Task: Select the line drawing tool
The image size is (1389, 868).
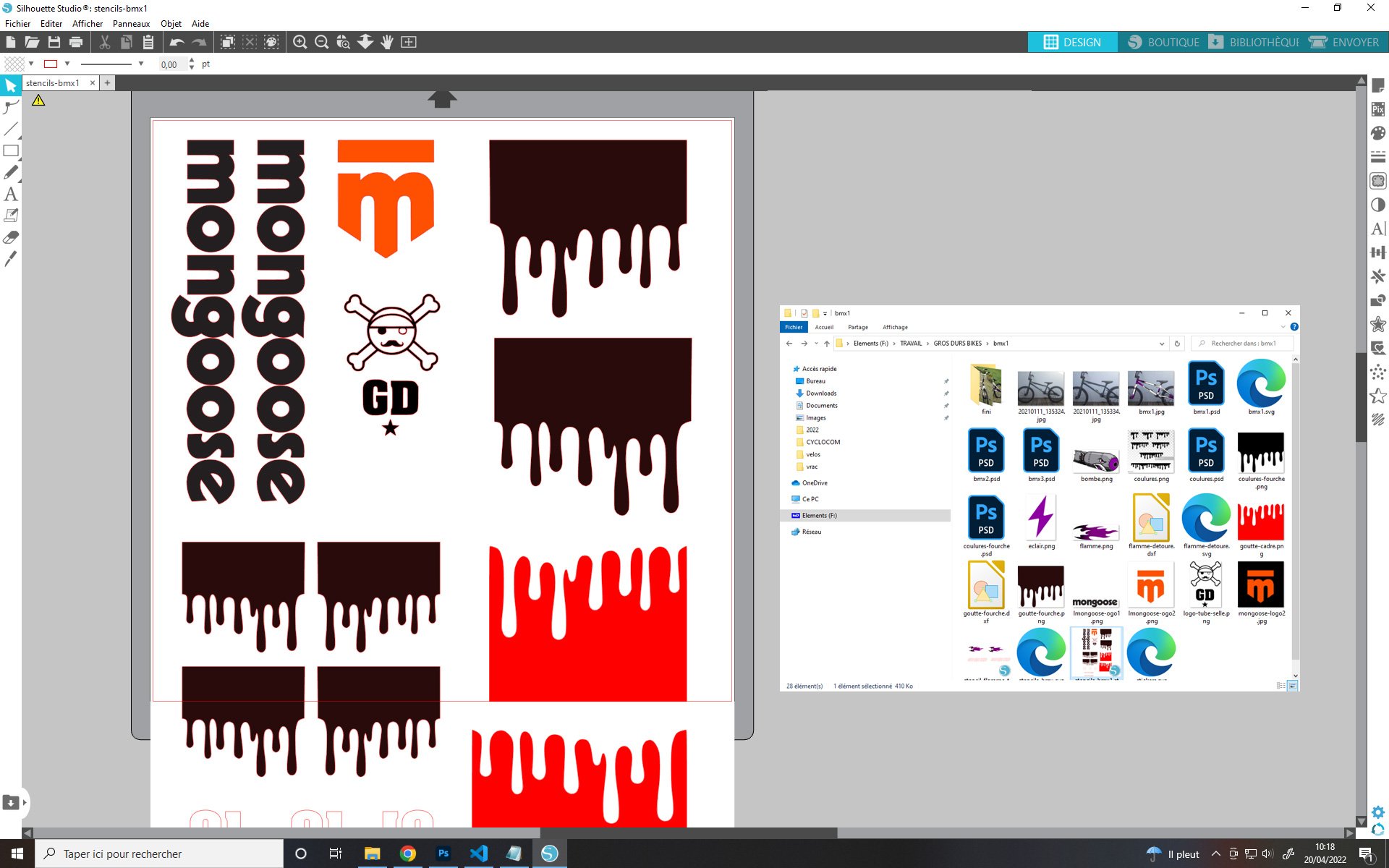Action: tap(11, 129)
